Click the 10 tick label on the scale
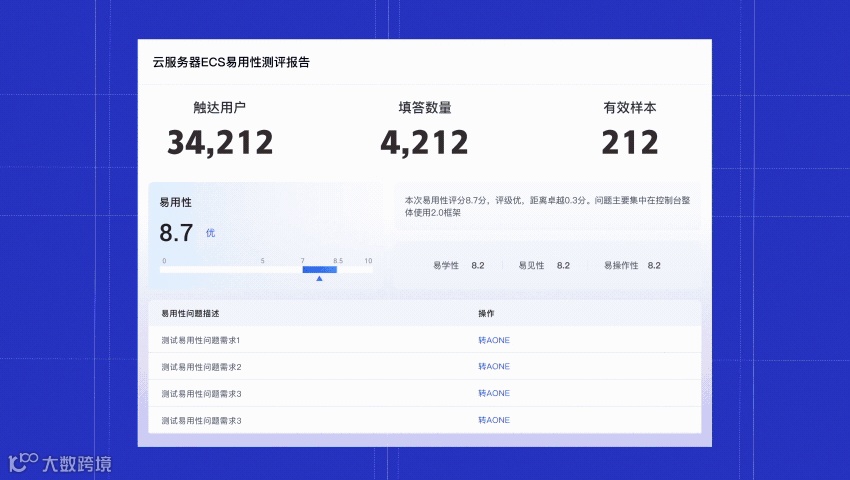 click(368, 261)
